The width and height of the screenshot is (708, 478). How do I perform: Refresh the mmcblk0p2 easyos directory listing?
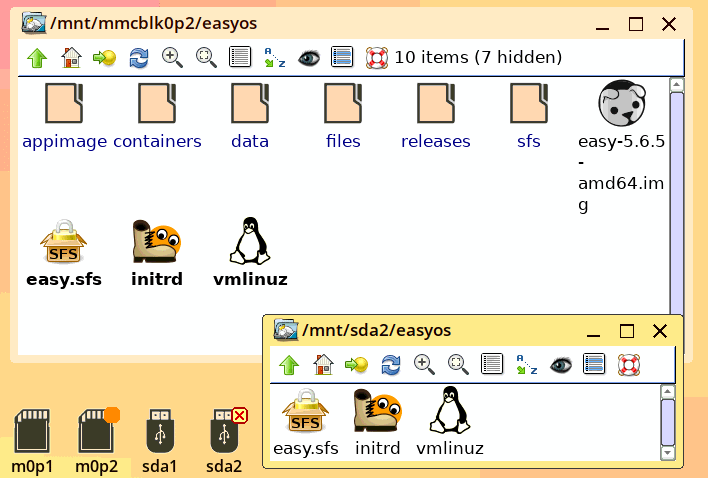point(139,58)
